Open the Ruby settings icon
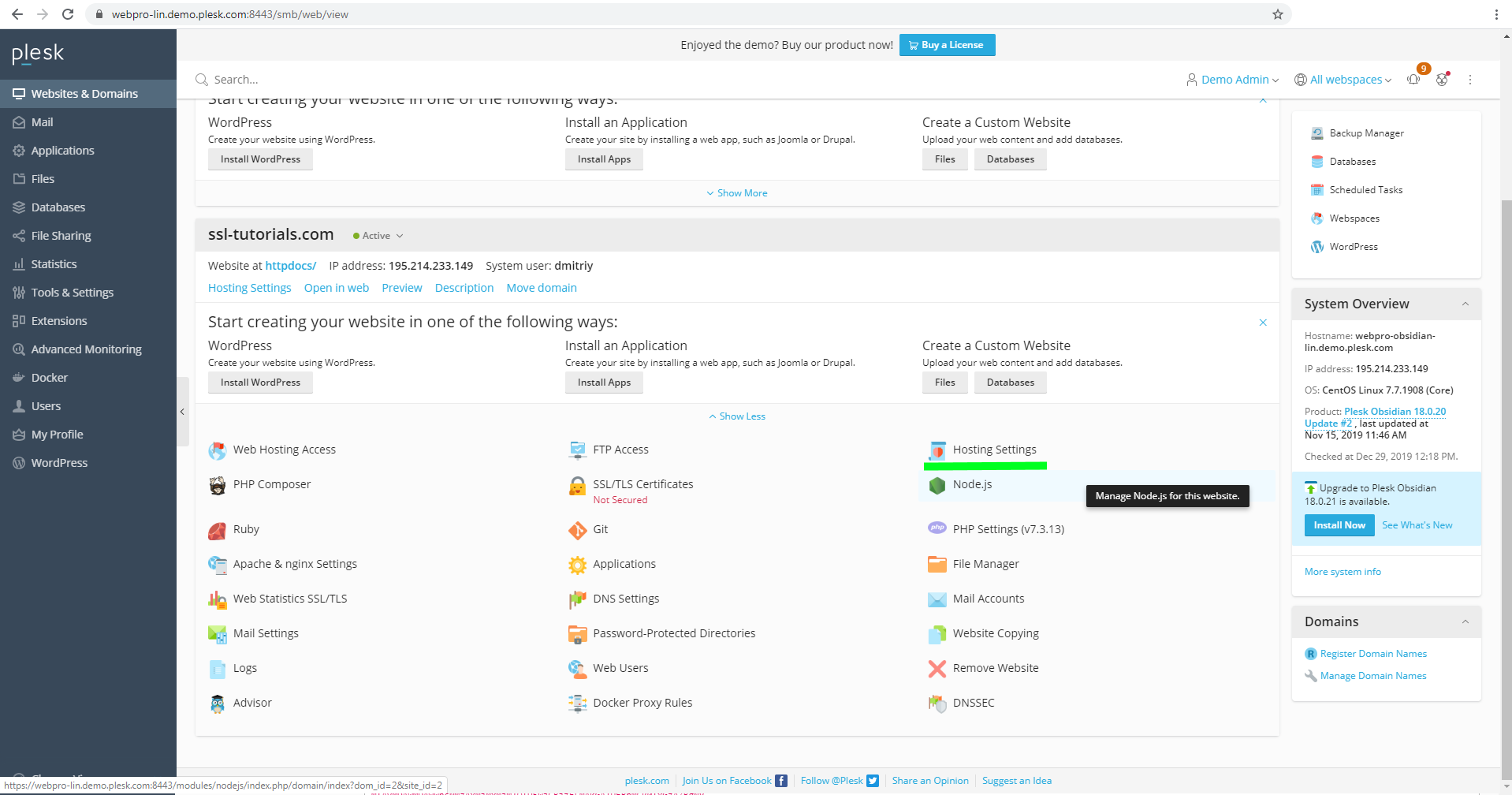The image size is (1512, 795). tap(217, 530)
